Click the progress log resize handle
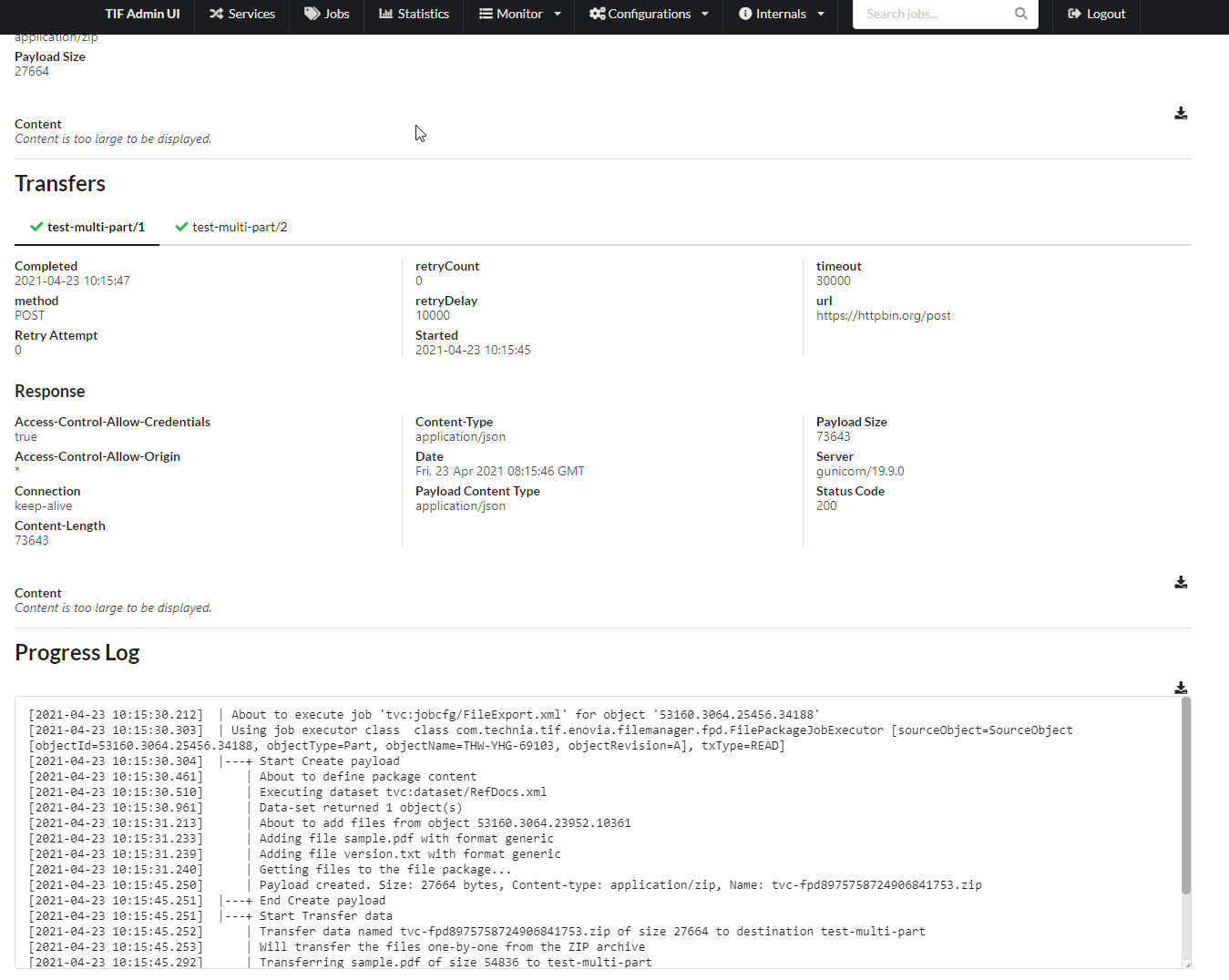Image resolution: width=1229 pixels, height=980 pixels. tap(1185, 964)
